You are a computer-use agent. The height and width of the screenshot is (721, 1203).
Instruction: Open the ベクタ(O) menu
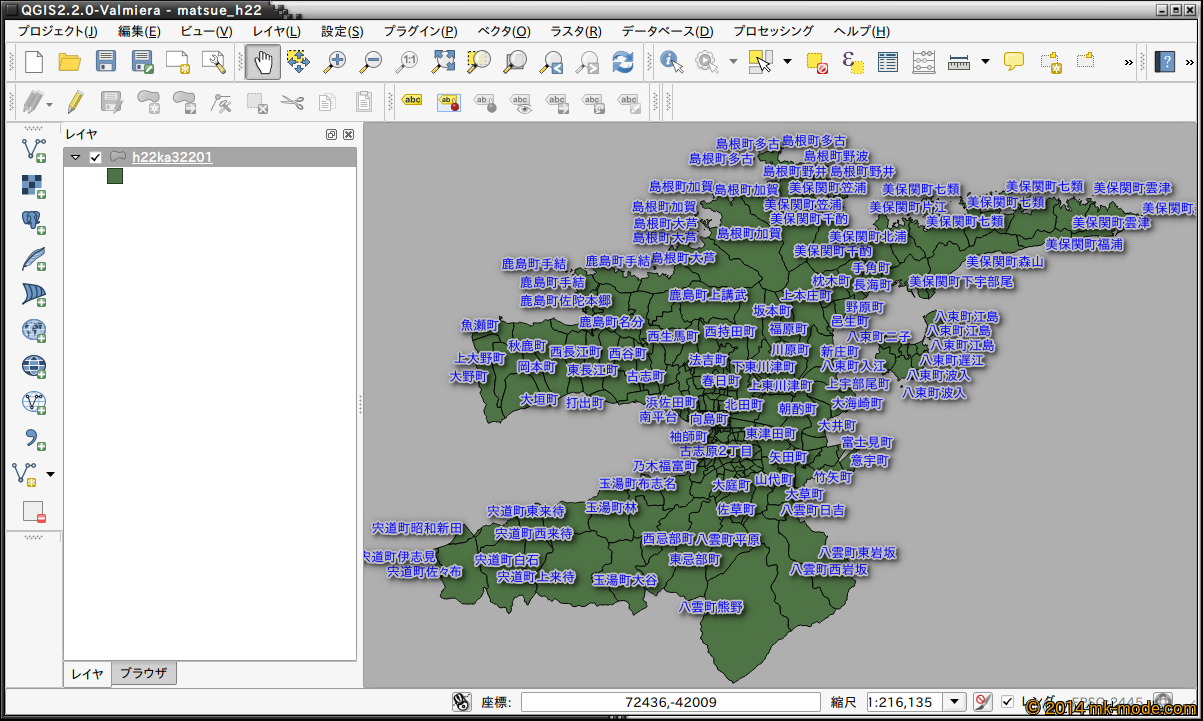pyautogui.click(x=503, y=31)
